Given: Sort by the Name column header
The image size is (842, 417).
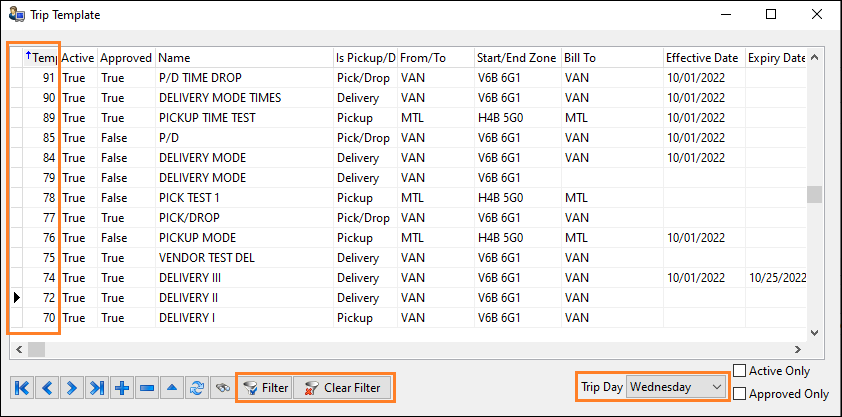Looking at the screenshot, I should tap(243, 58).
